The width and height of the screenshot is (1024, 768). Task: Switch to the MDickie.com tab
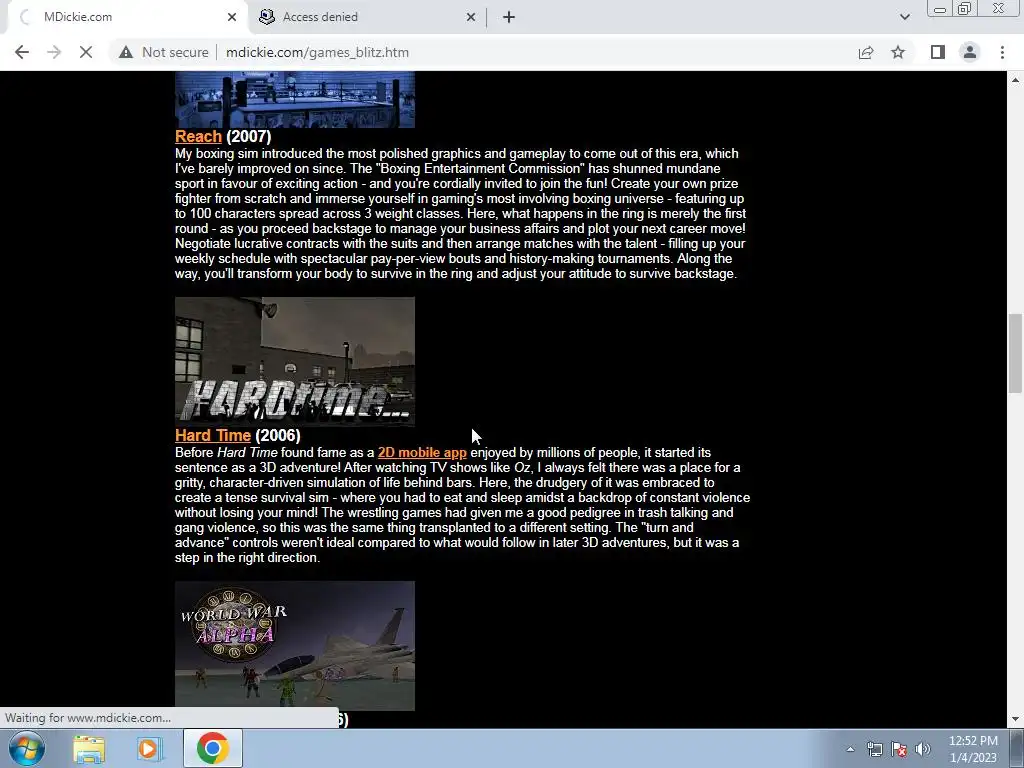click(124, 17)
